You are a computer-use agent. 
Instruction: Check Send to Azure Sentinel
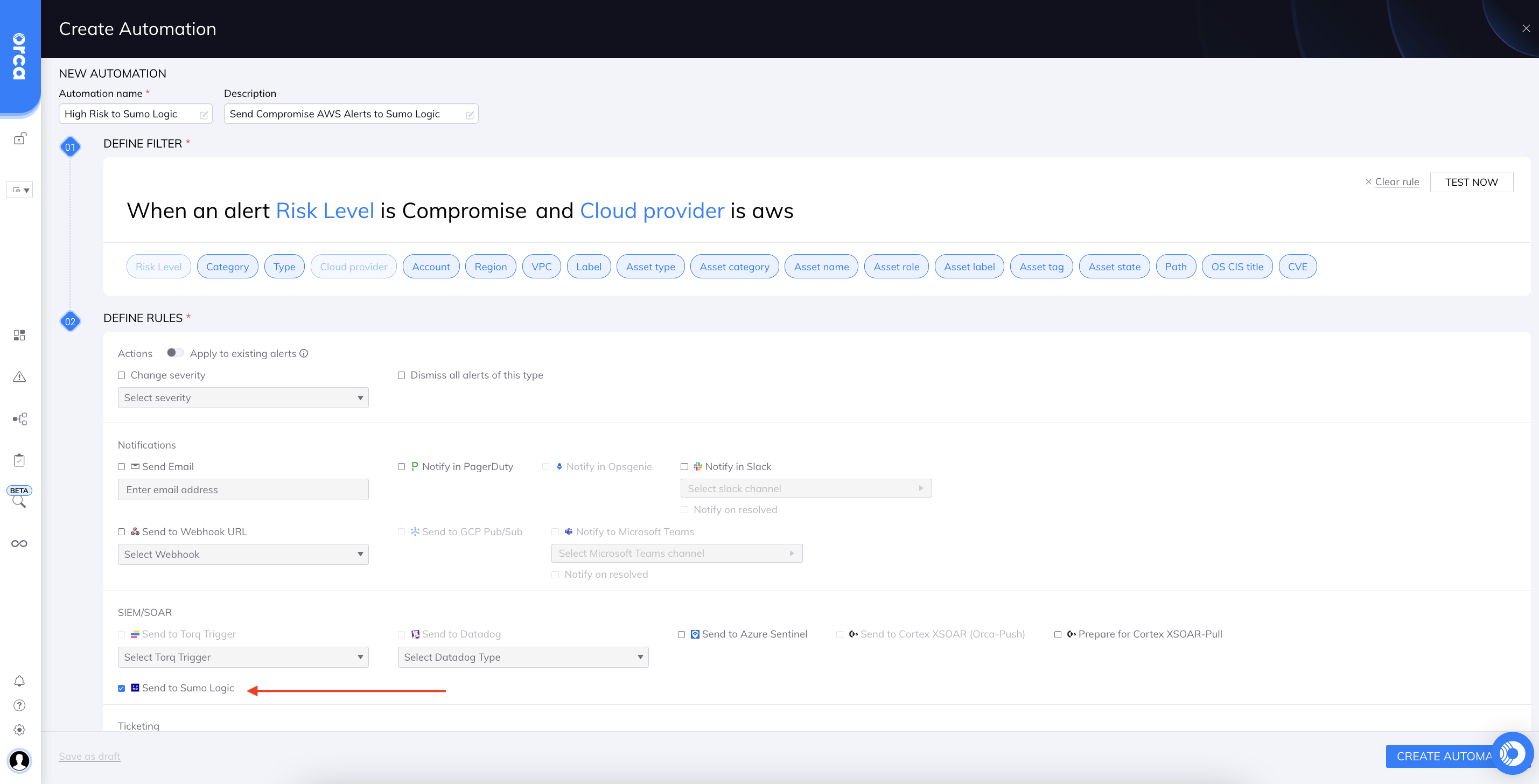[681, 635]
